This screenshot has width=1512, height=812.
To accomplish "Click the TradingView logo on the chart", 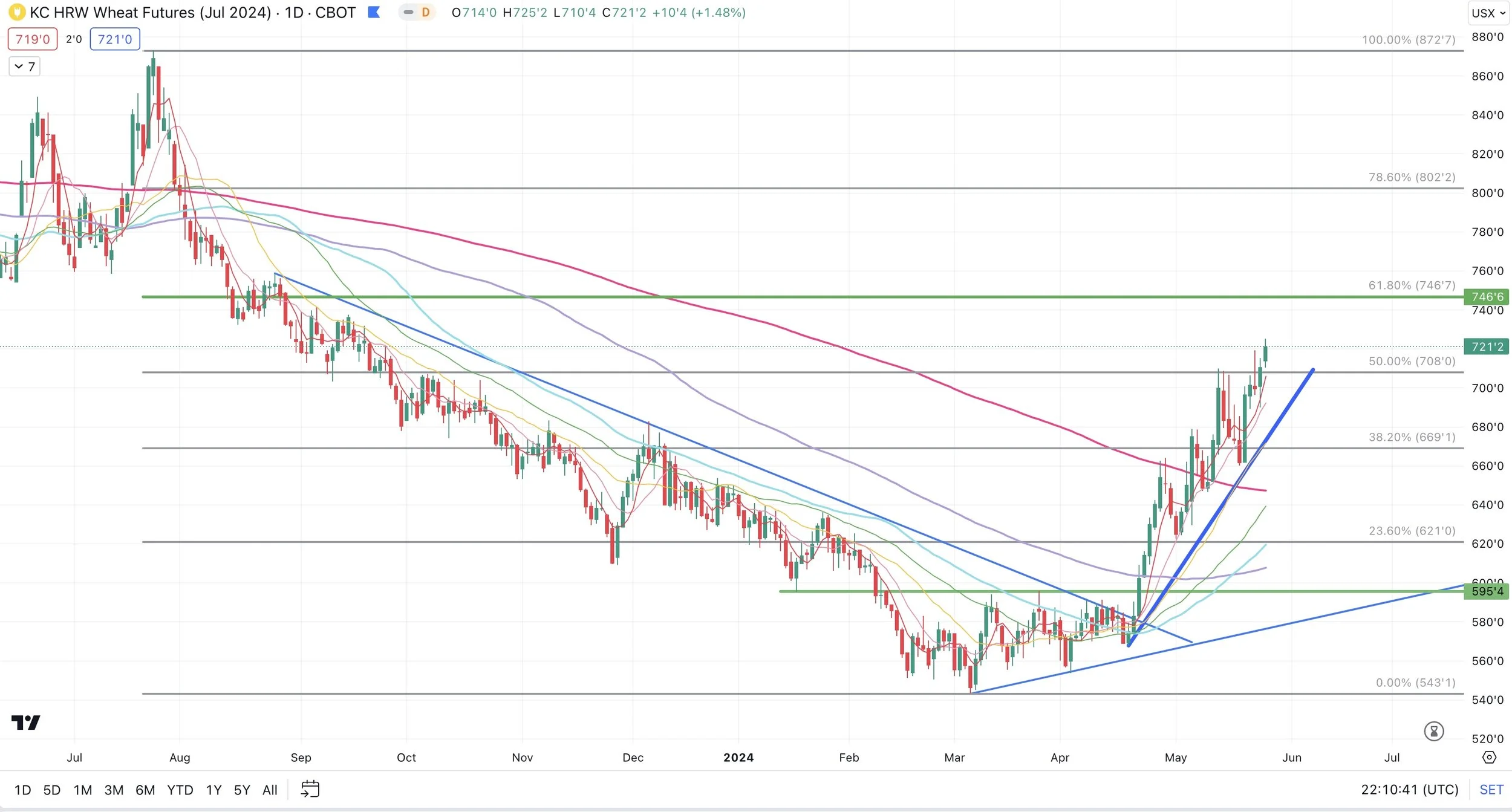I will tap(25, 722).
